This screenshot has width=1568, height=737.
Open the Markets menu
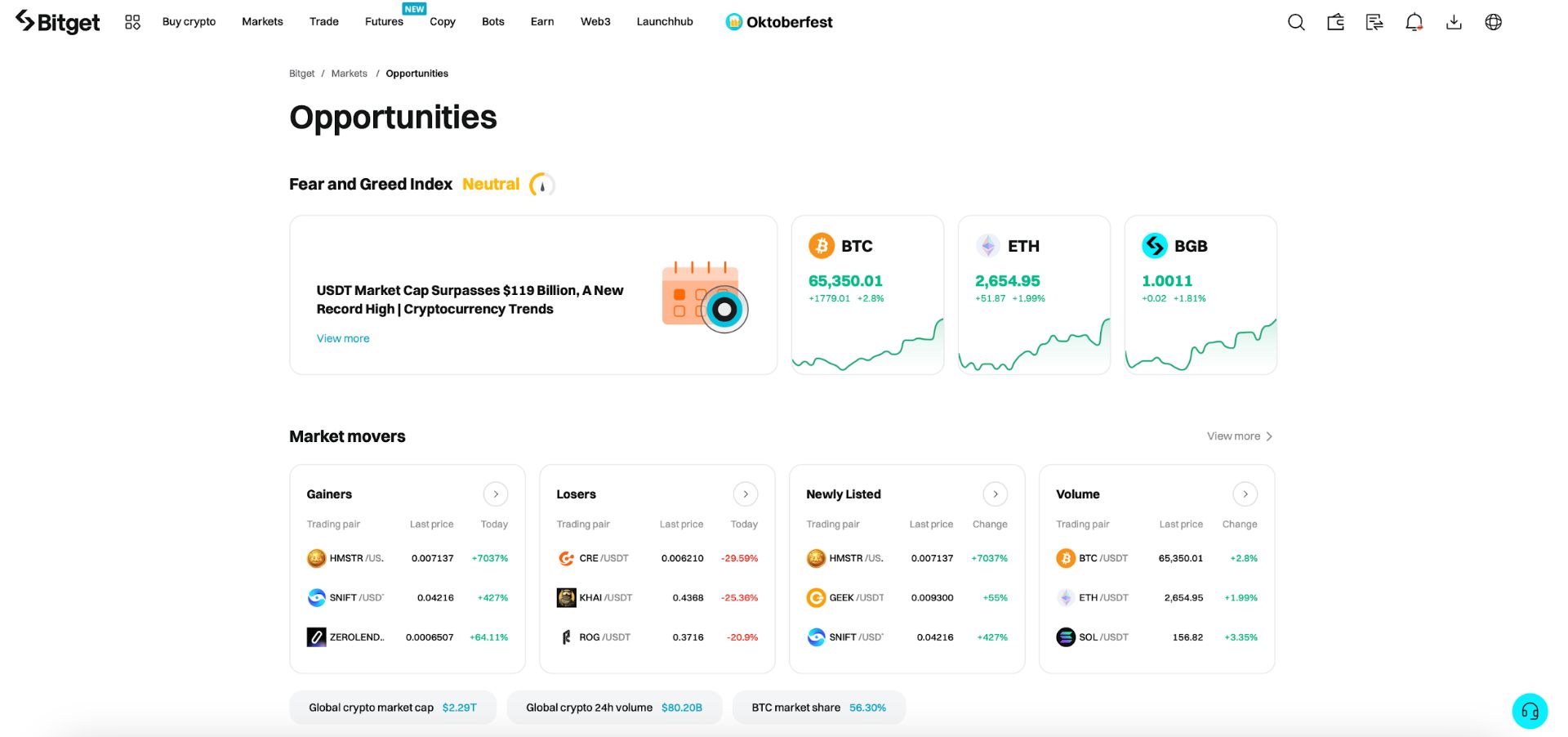262,22
